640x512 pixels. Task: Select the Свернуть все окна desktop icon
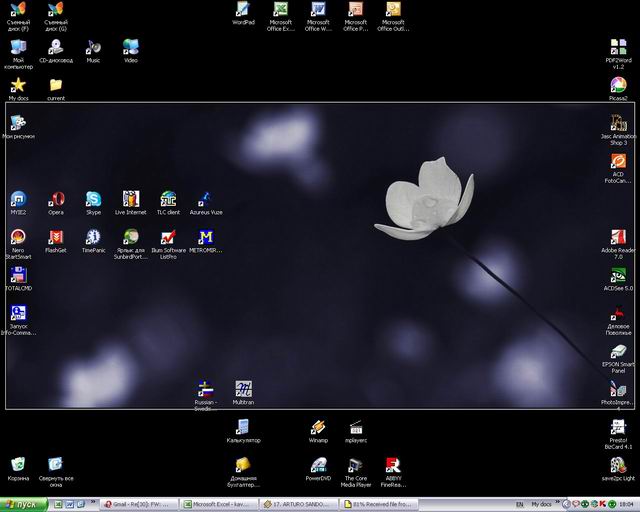coord(56,472)
